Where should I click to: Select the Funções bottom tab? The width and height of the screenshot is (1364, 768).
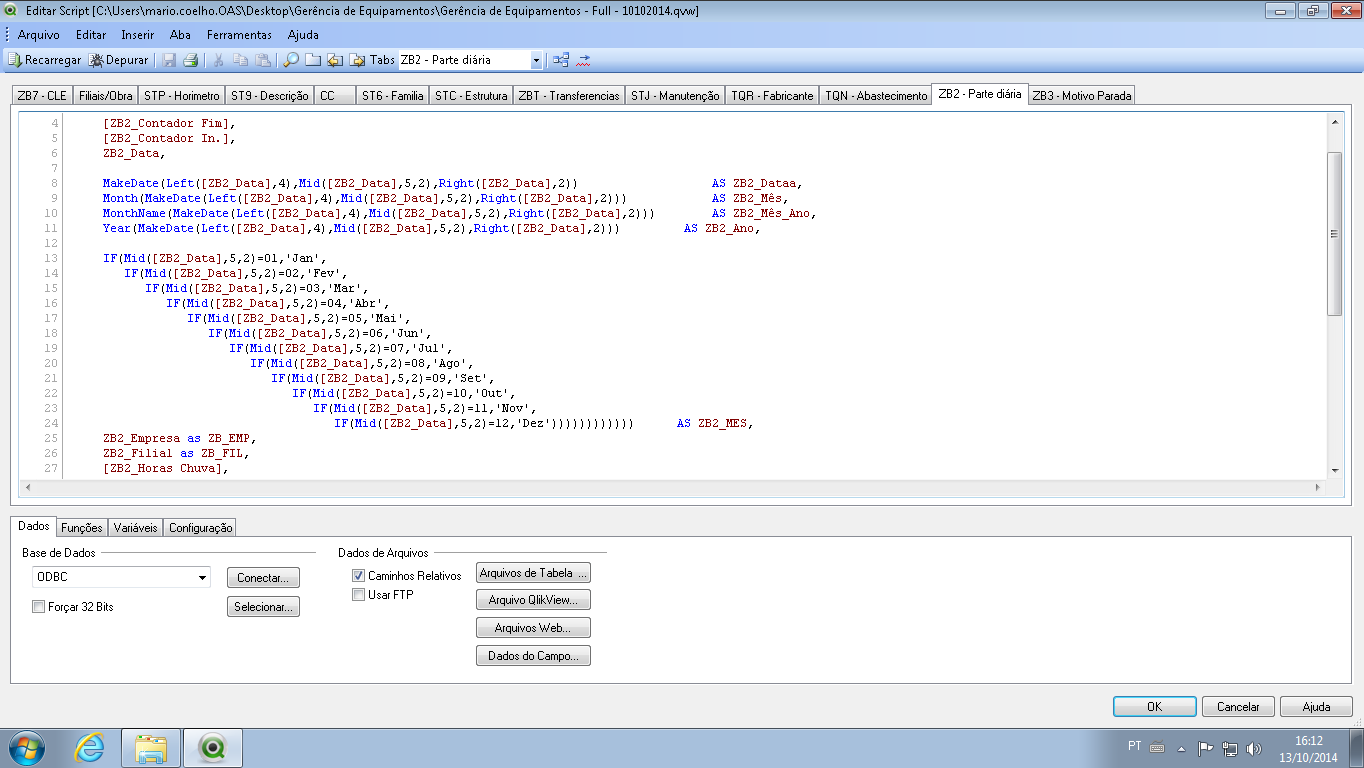[81, 527]
